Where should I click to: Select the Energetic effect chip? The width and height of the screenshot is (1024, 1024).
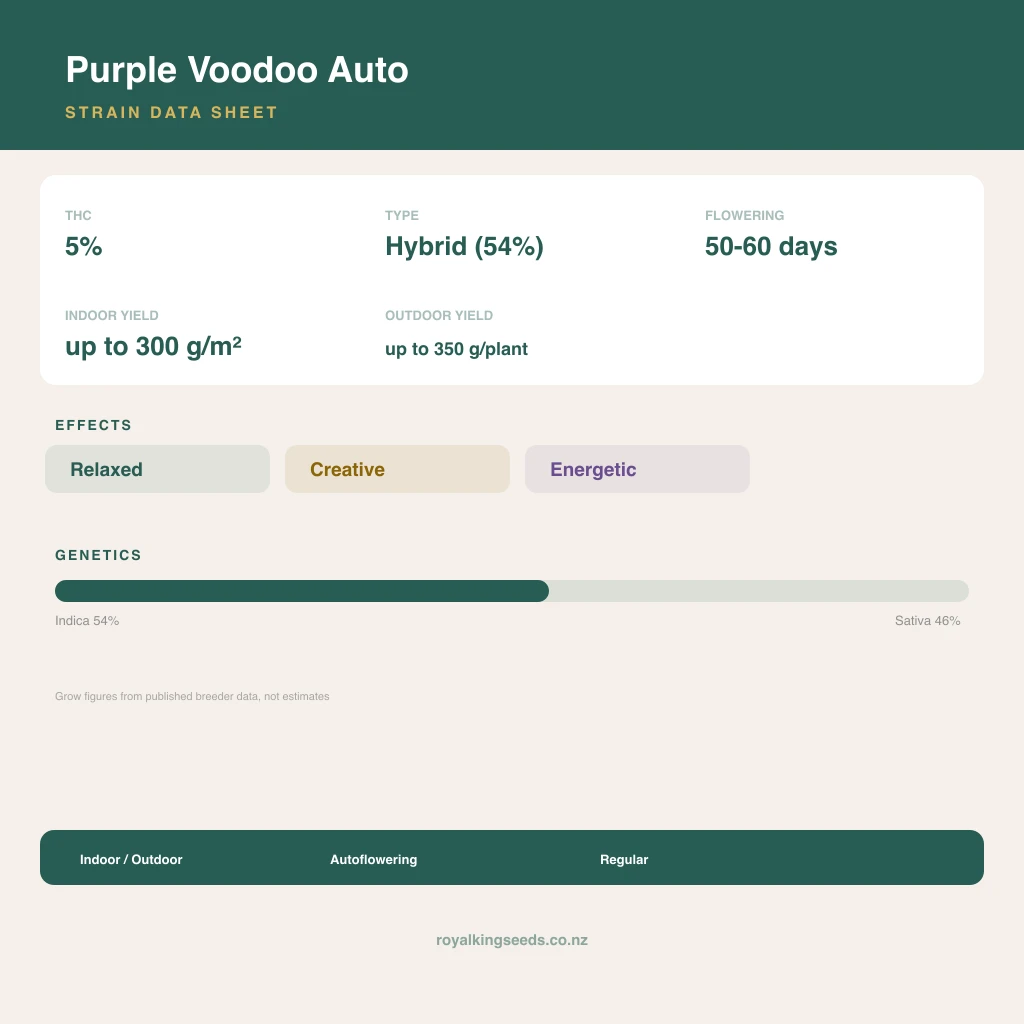[x=637, y=469]
